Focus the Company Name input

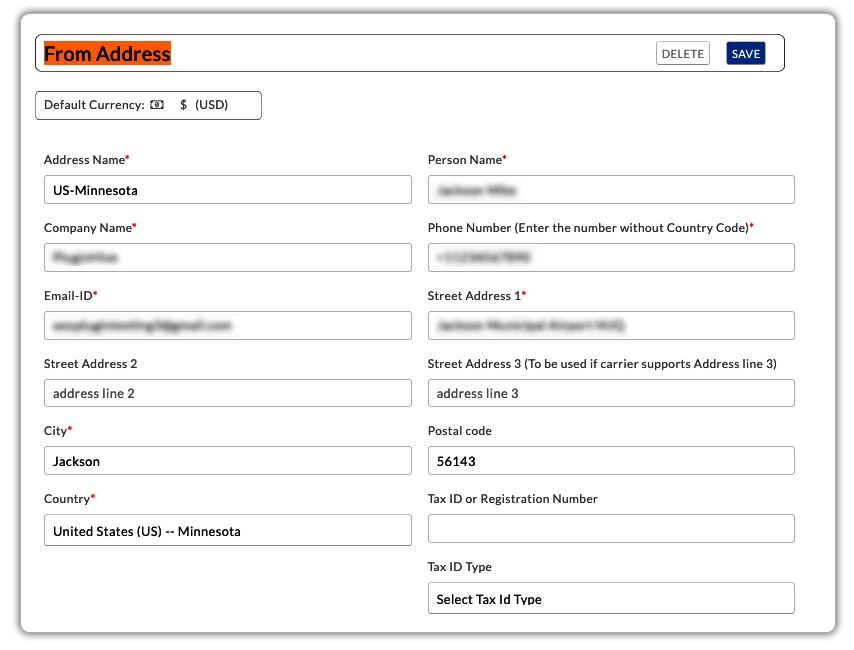point(228,257)
